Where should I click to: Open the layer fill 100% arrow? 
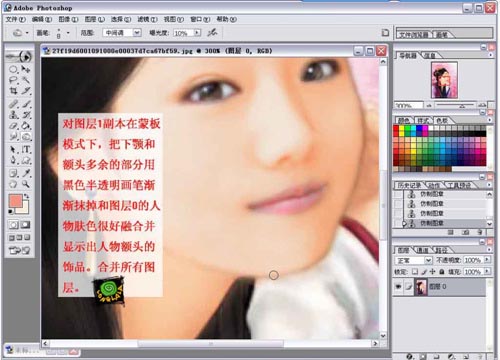487,271
